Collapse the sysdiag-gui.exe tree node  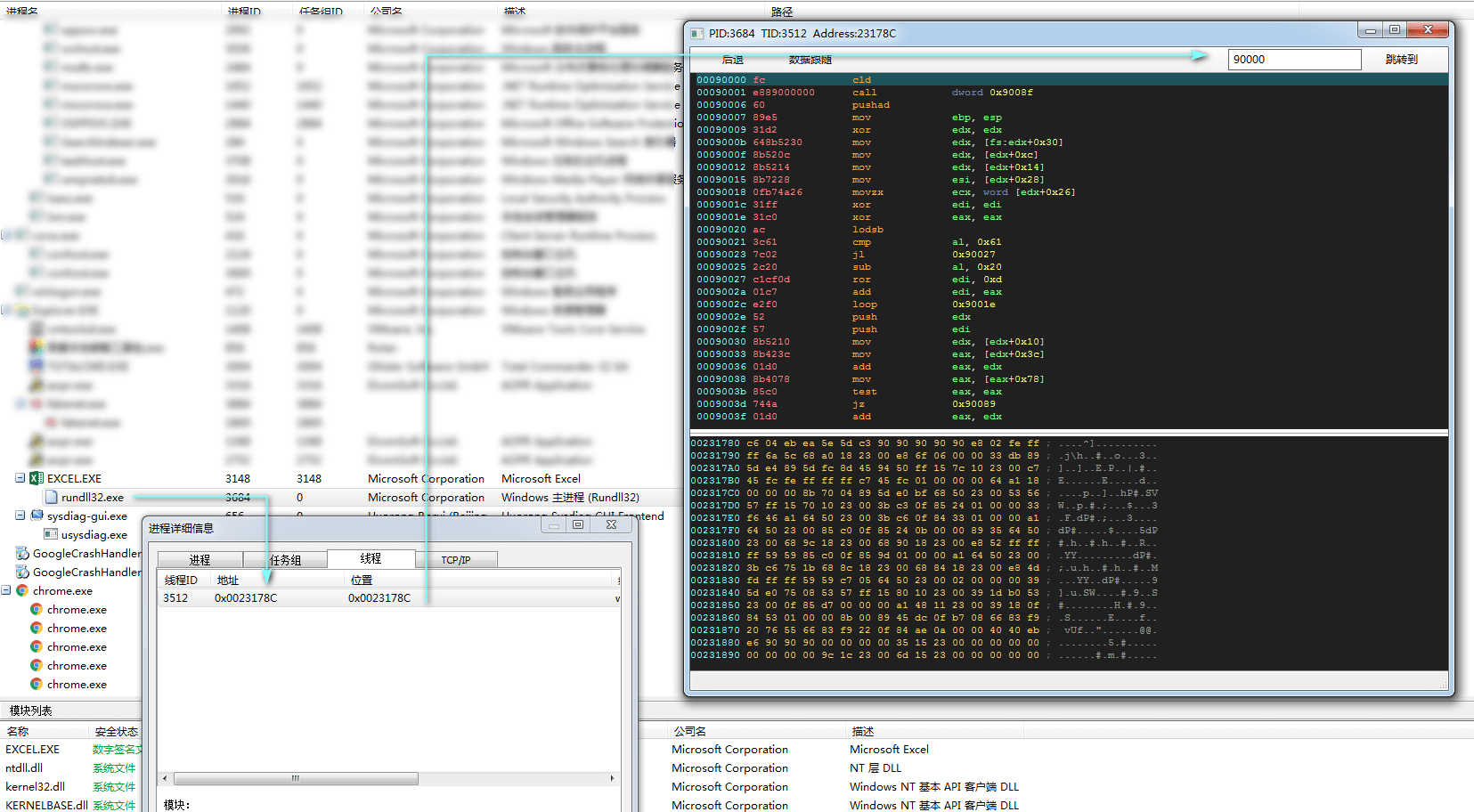[x=20, y=516]
